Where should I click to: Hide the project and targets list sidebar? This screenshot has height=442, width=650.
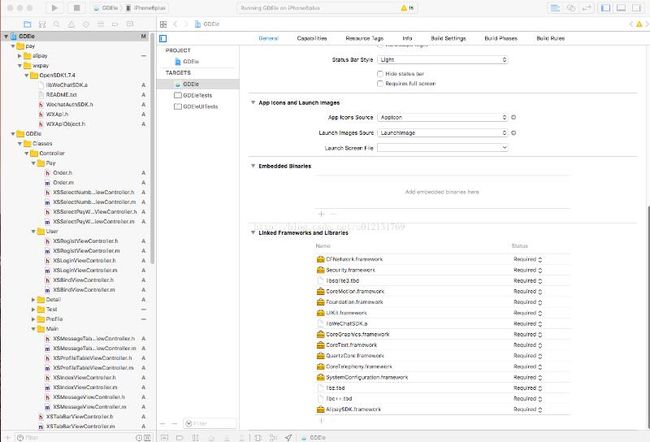click(163, 39)
